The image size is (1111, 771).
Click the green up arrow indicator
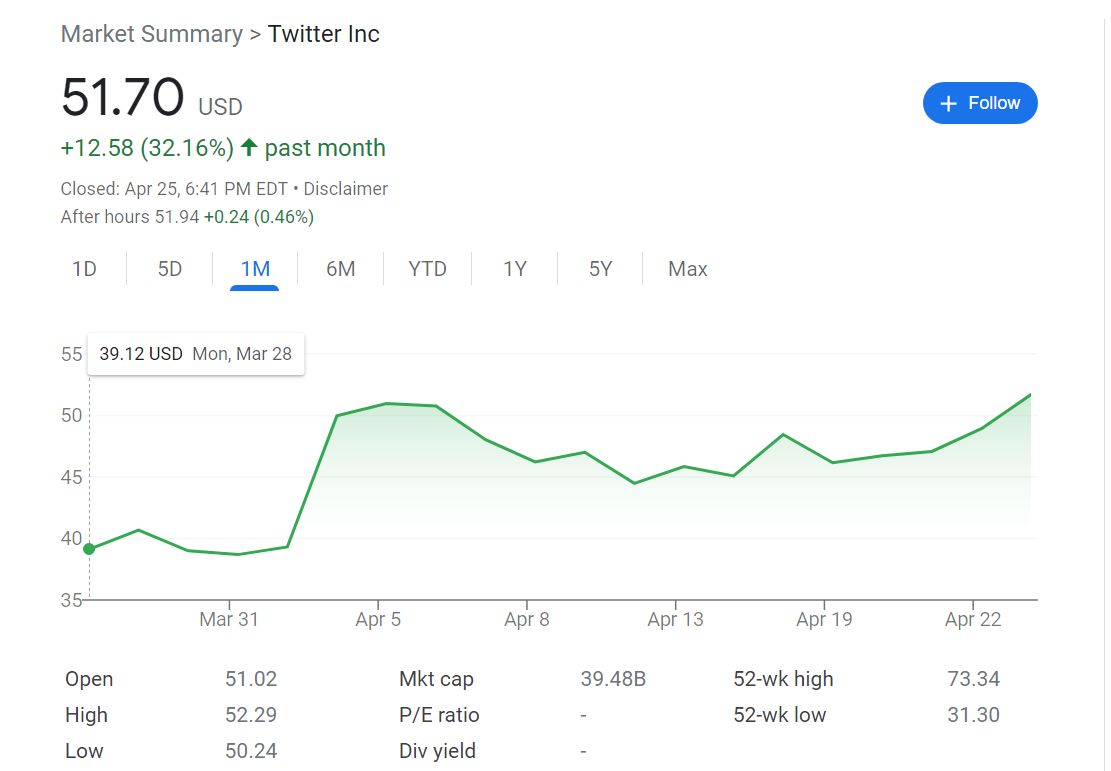coord(247,148)
